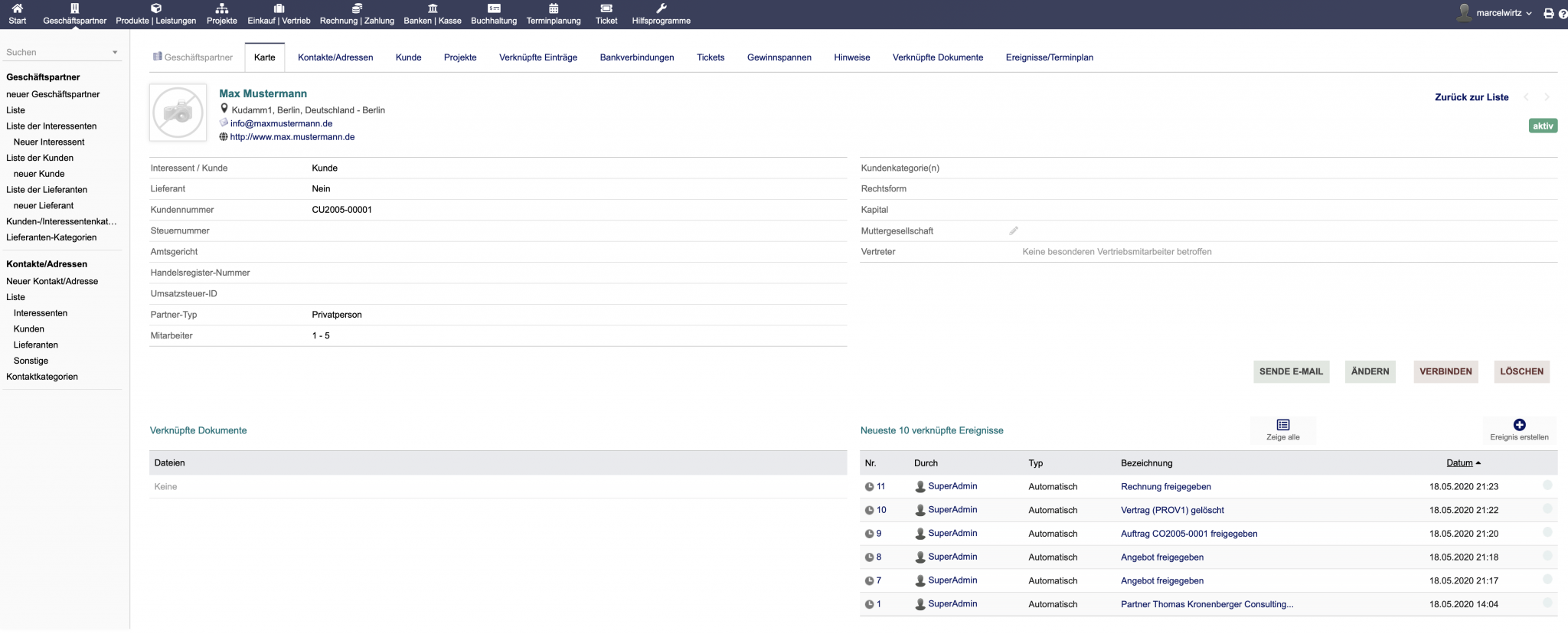
Task: Open Ereignisse/Terminplan tab
Action: (1050, 57)
